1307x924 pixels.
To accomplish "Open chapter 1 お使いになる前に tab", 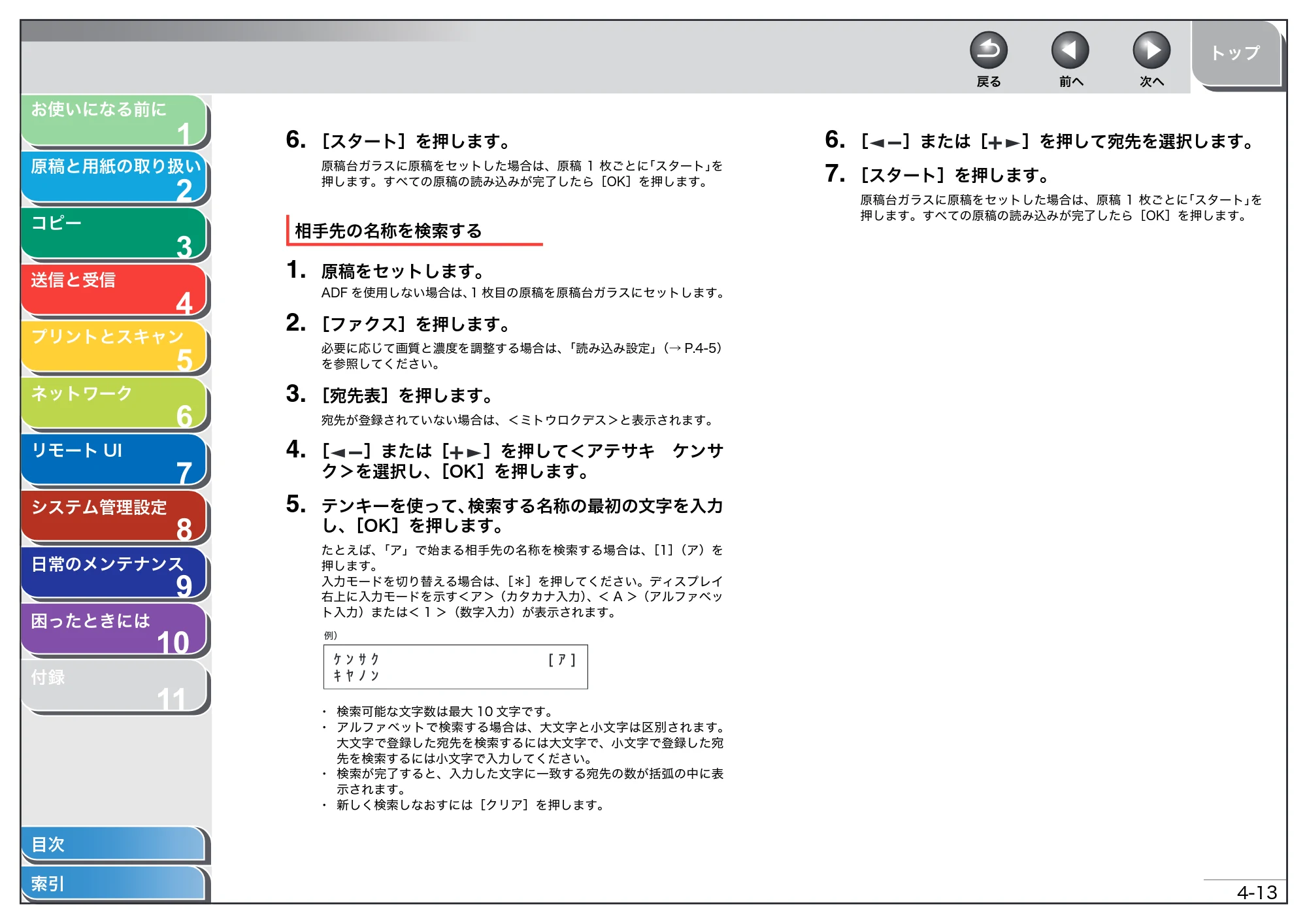I will click(114, 120).
